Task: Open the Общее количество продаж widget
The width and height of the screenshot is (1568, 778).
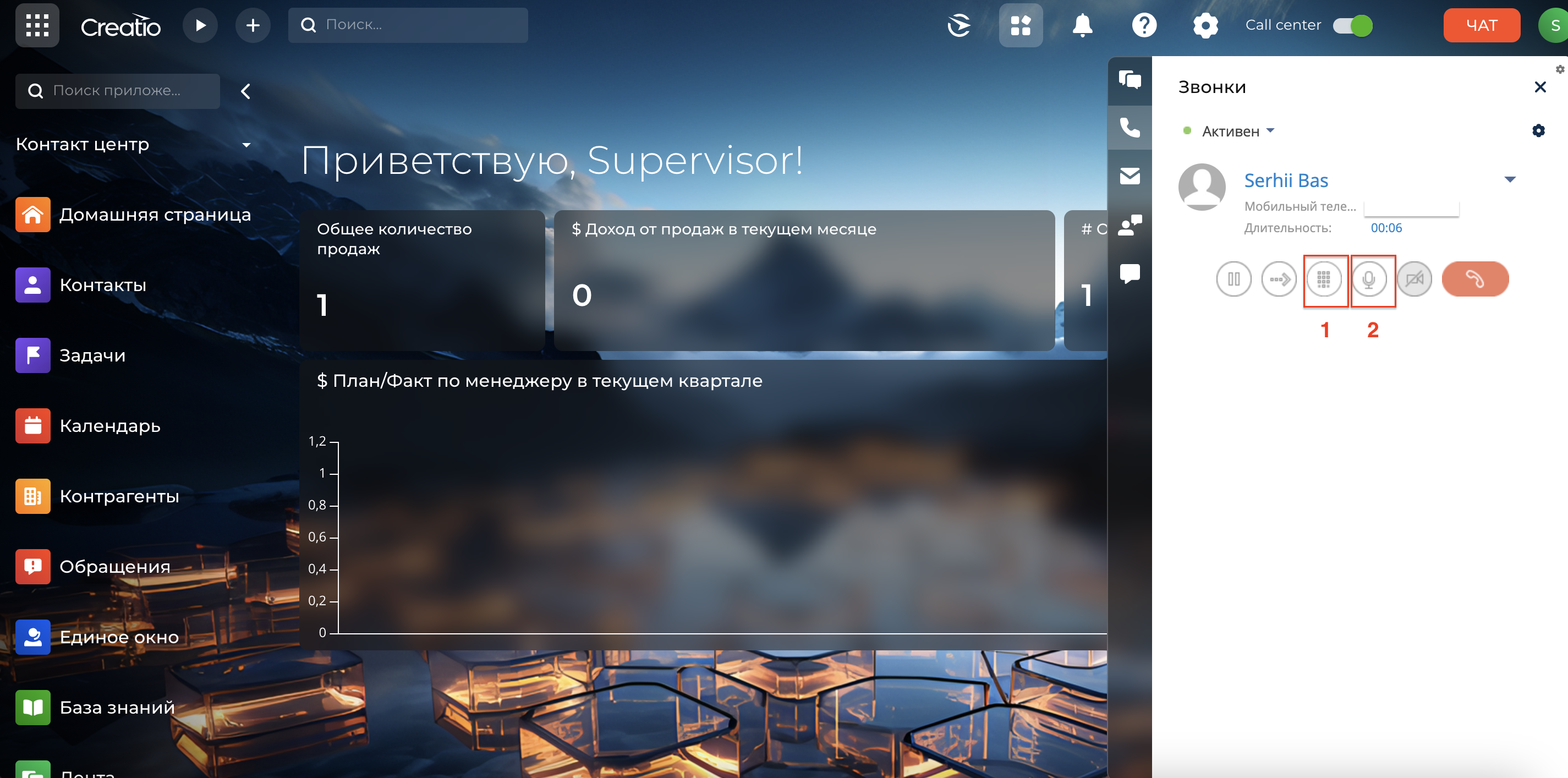Action: coord(422,280)
